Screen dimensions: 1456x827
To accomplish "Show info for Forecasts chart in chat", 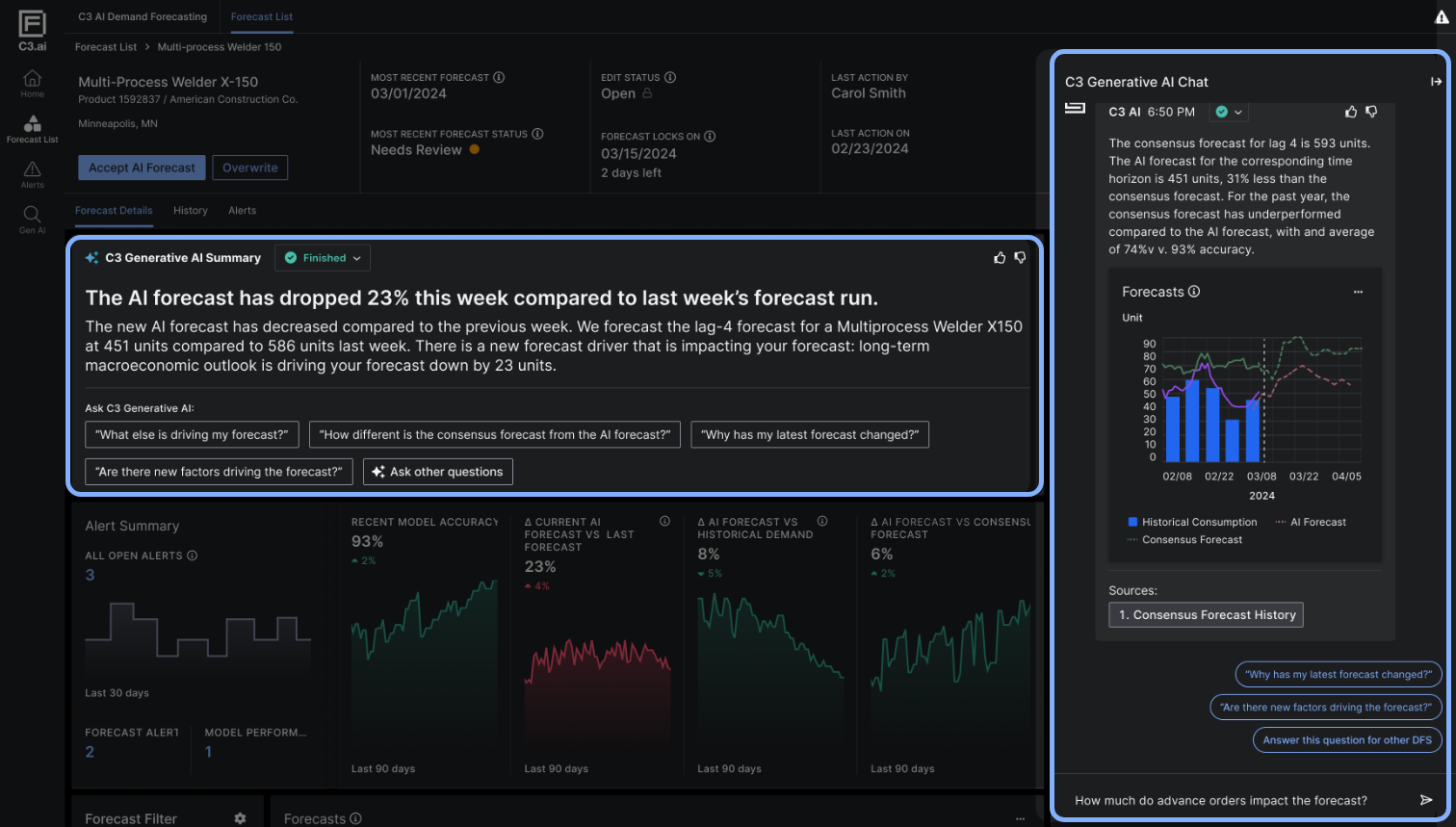I will [x=1194, y=292].
